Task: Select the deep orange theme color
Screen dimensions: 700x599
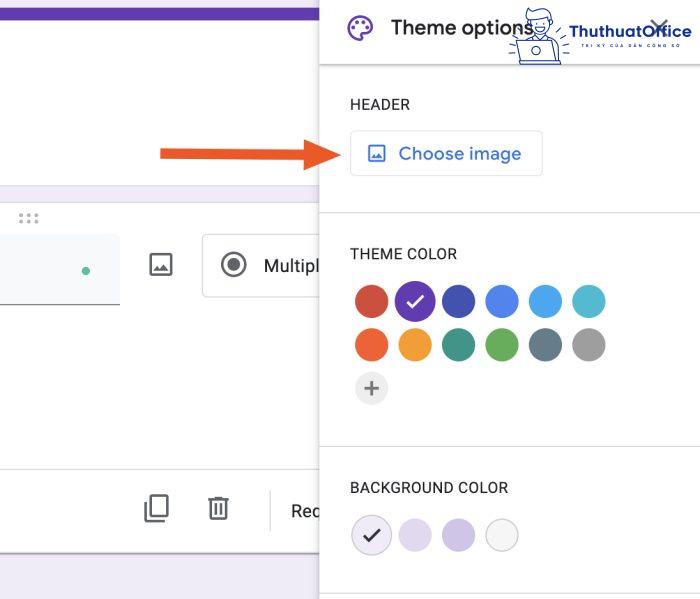Action: click(x=371, y=345)
